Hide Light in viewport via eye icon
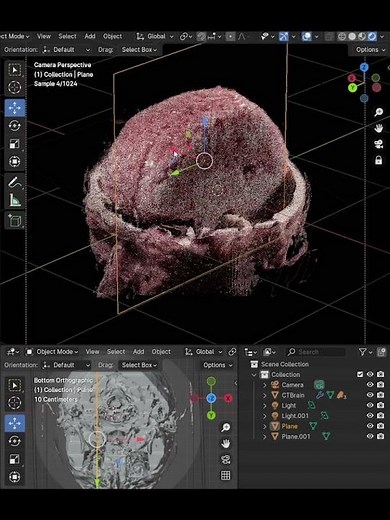 [370, 405]
